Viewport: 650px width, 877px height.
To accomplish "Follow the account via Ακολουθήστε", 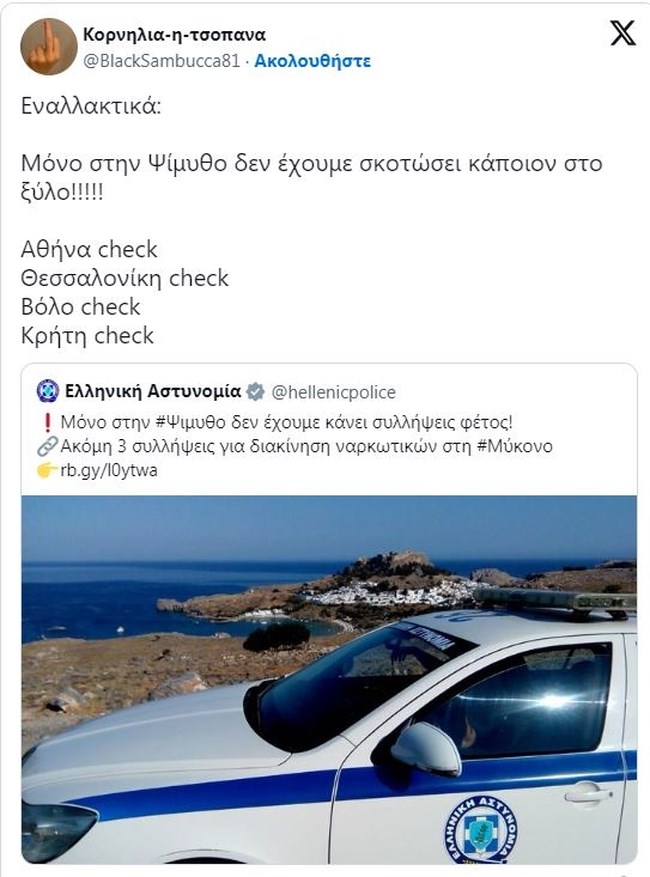I will tap(312, 60).
